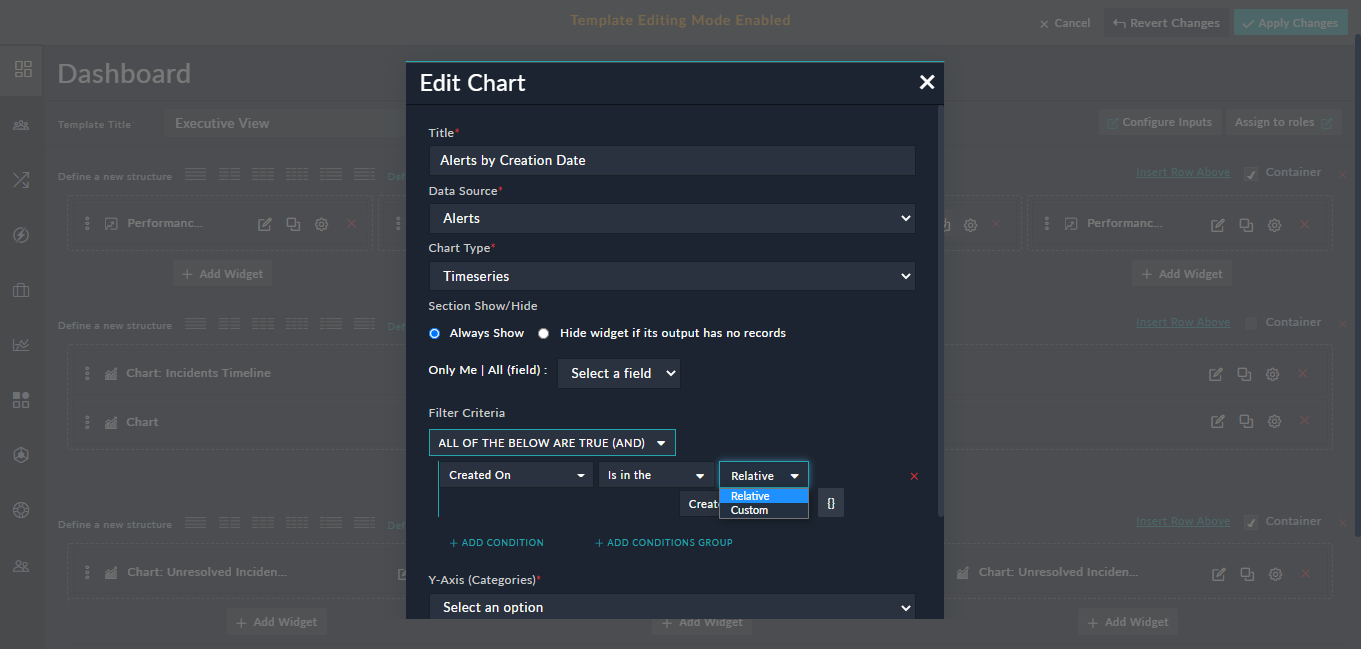
Task: Toggle the Container checkbox in the top row
Action: tap(1249, 171)
